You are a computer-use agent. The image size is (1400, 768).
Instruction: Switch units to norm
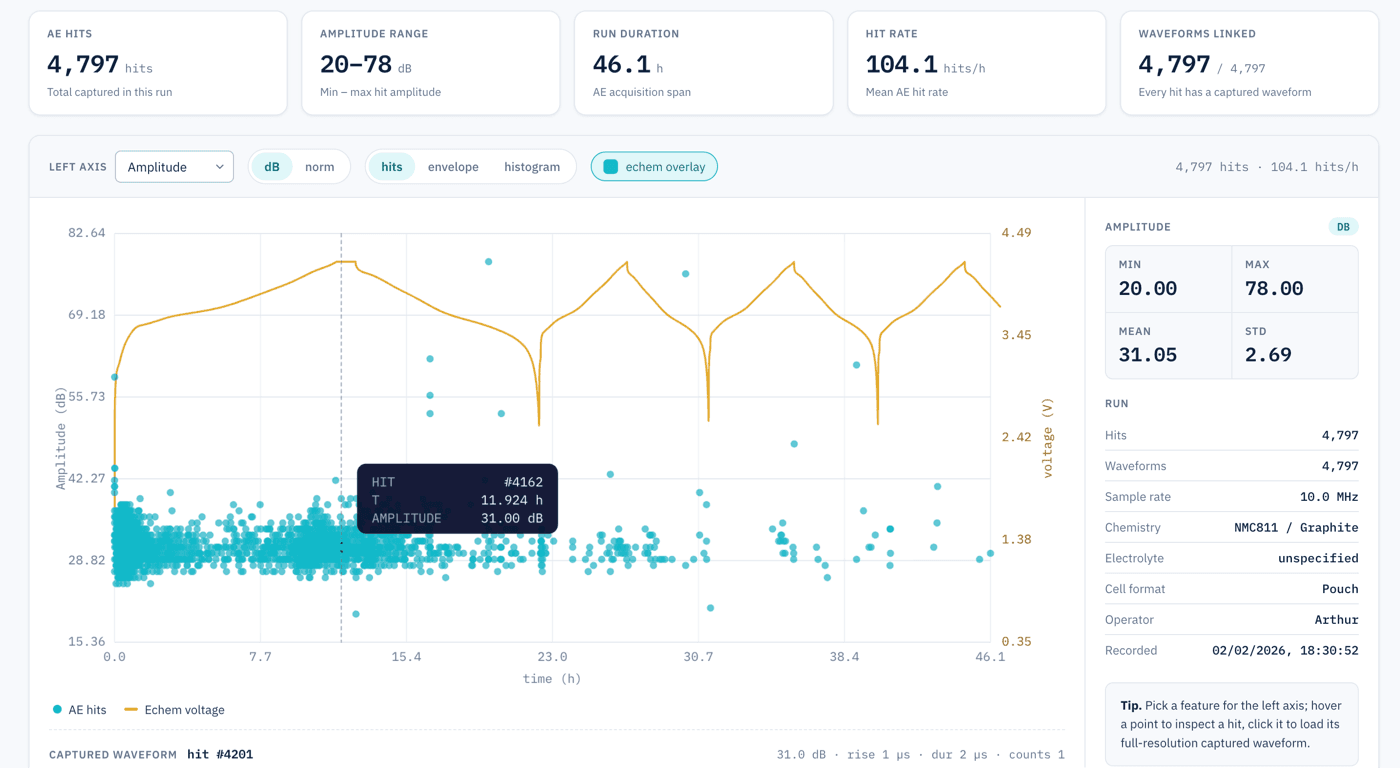pyautogui.click(x=320, y=167)
